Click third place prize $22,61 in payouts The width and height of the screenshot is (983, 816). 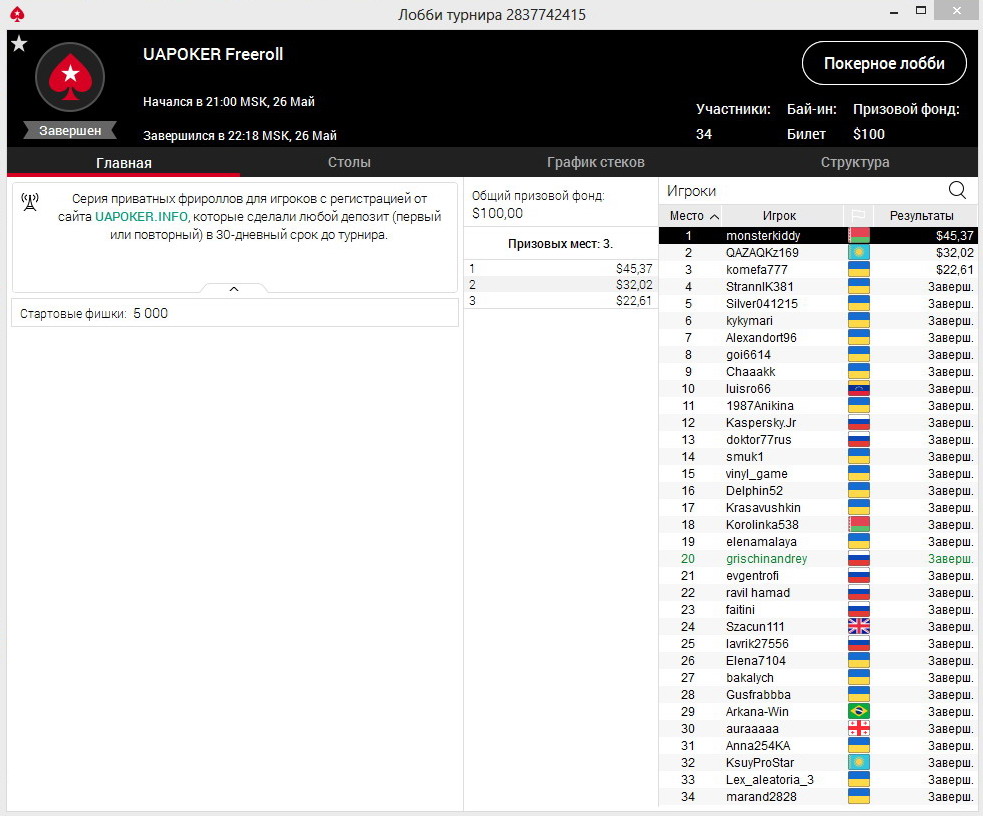pos(634,301)
